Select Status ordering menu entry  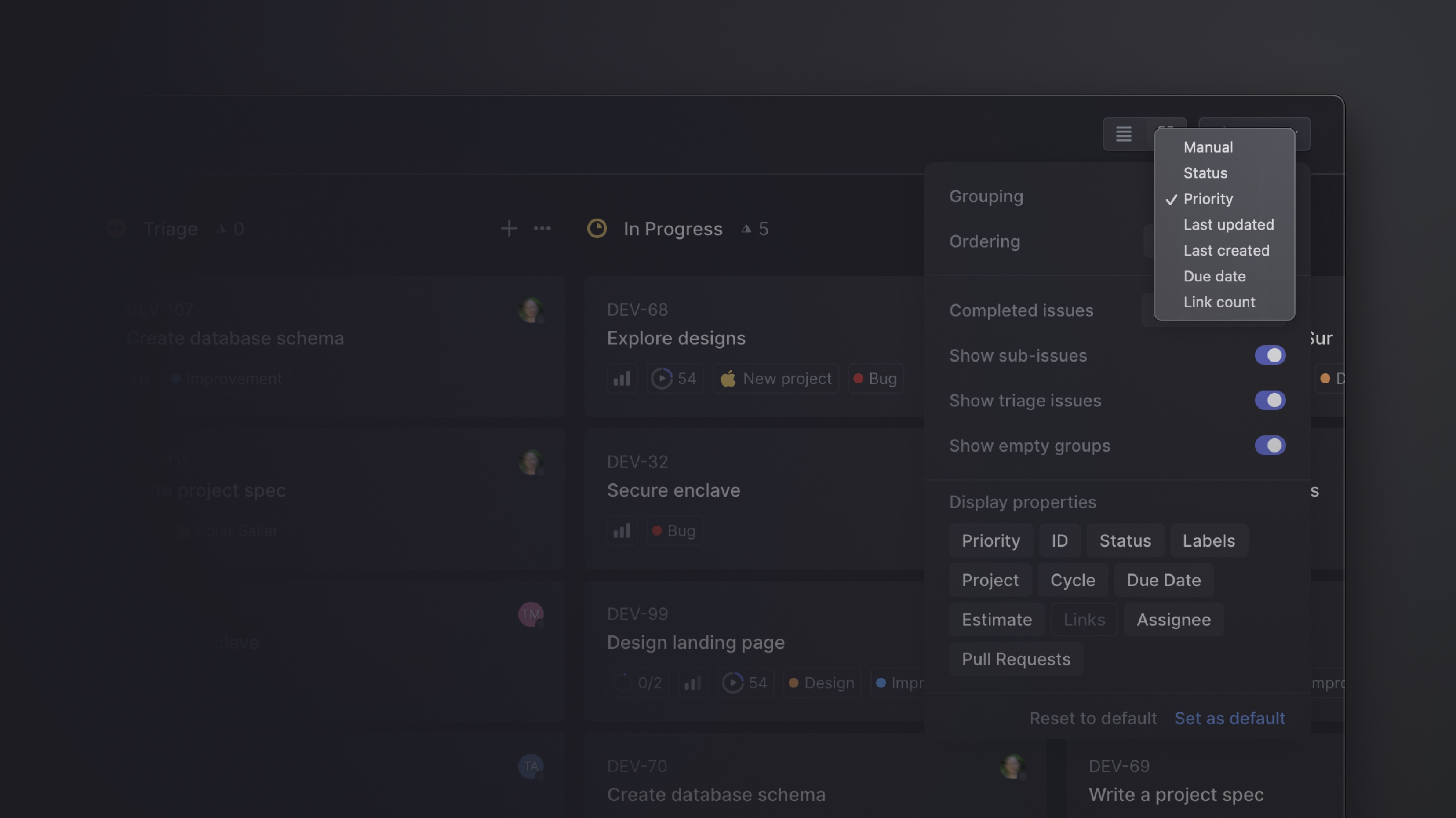click(x=1205, y=173)
